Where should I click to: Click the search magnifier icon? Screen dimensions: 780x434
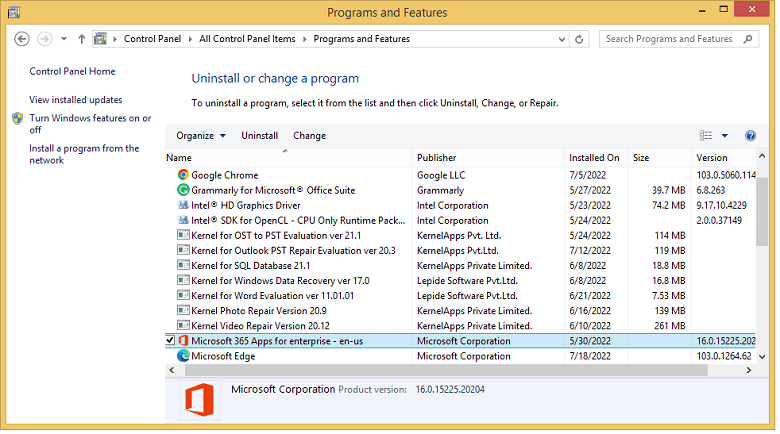(748, 39)
